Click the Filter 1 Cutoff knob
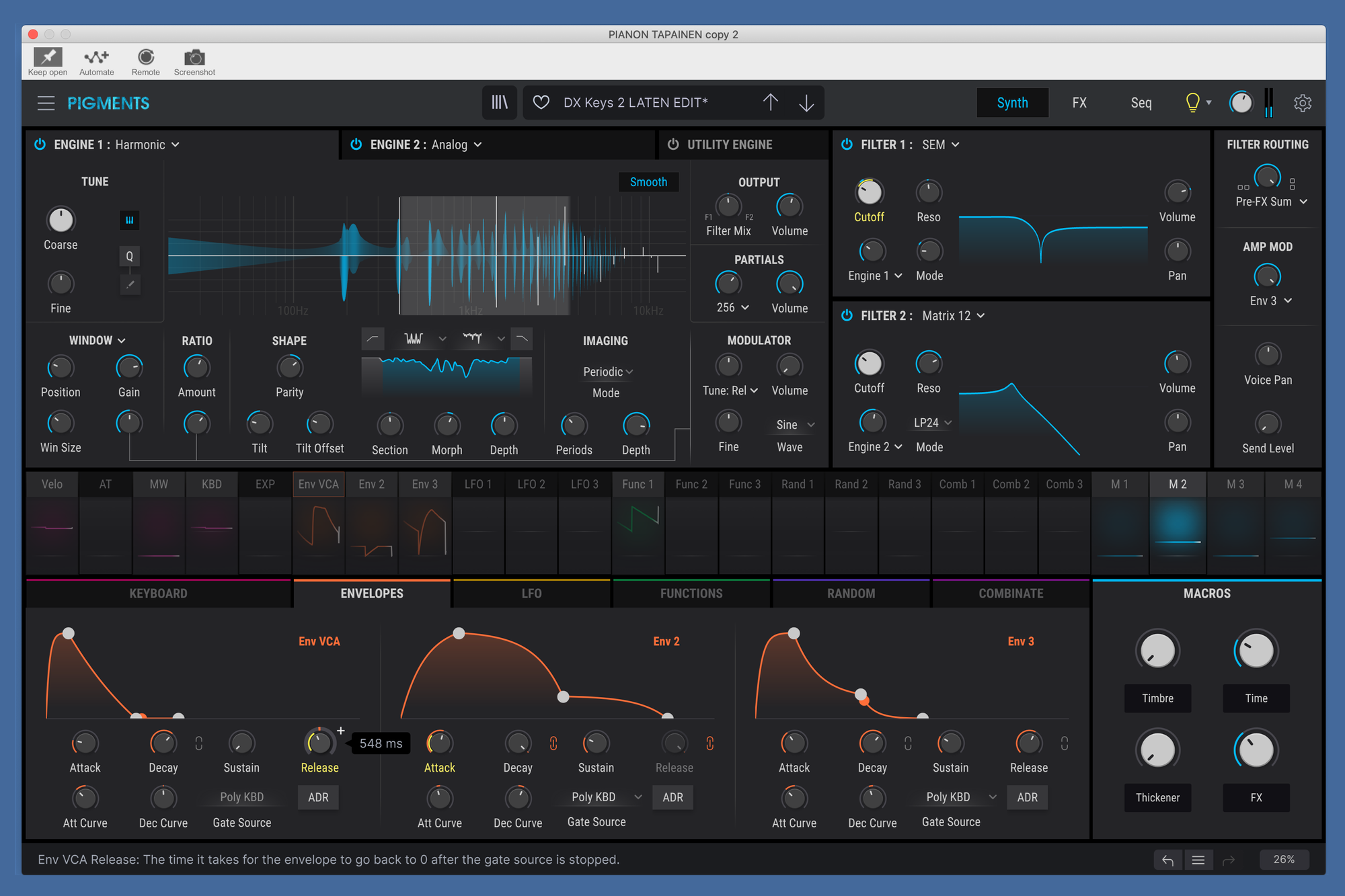This screenshot has width=1345, height=896. tap(869, 192)
